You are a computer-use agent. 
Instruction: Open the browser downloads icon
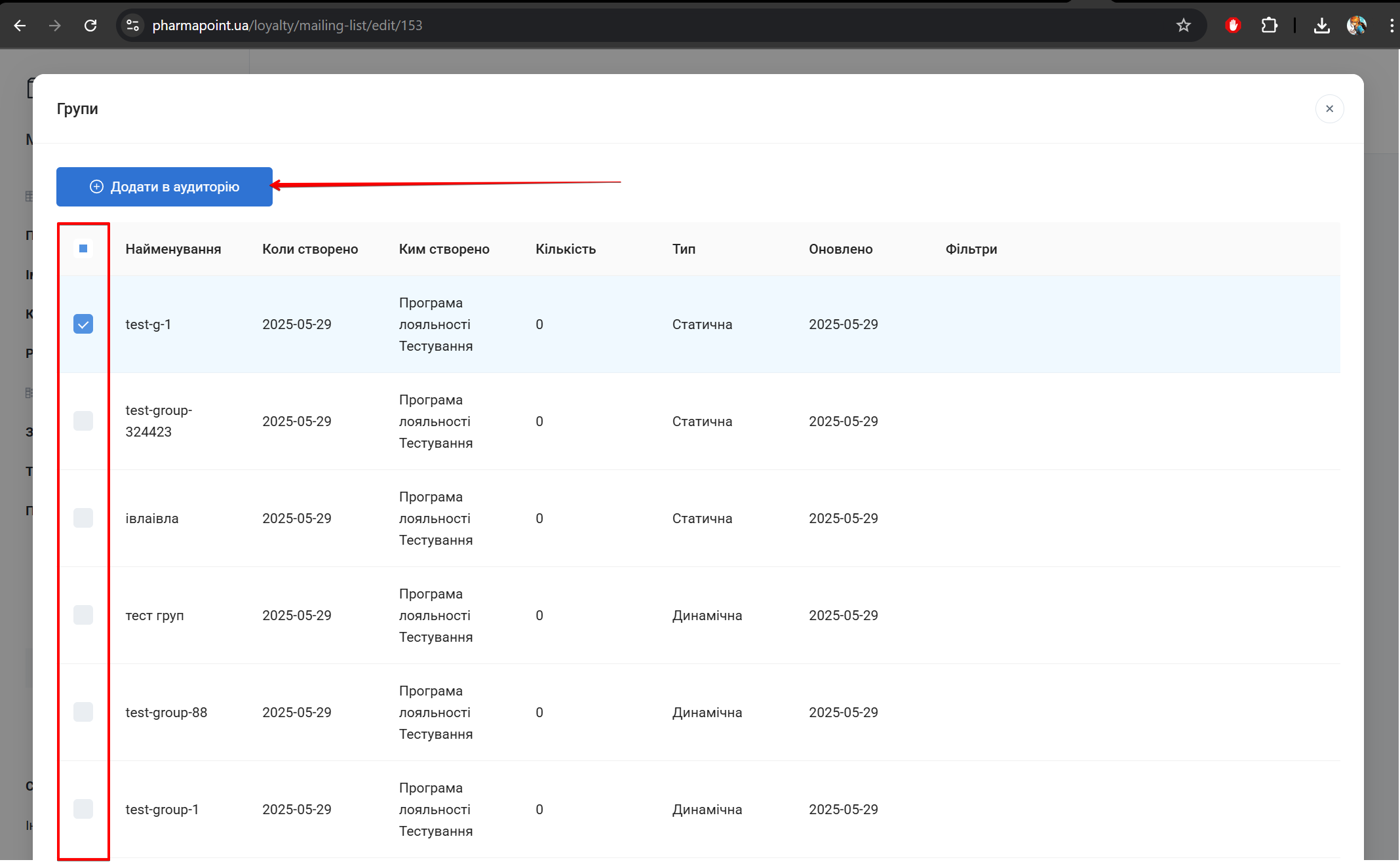(x=1322, y=26)
